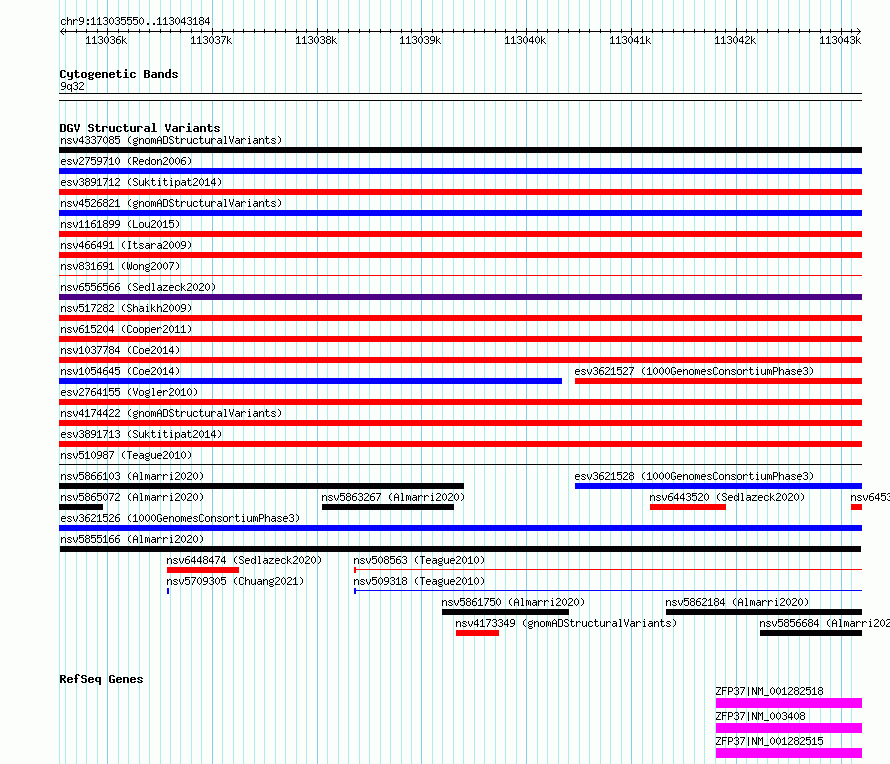Viewport: 890px width, 764px height.
Task: Click the red nsv4173349 variant bar
Action: 477,633
